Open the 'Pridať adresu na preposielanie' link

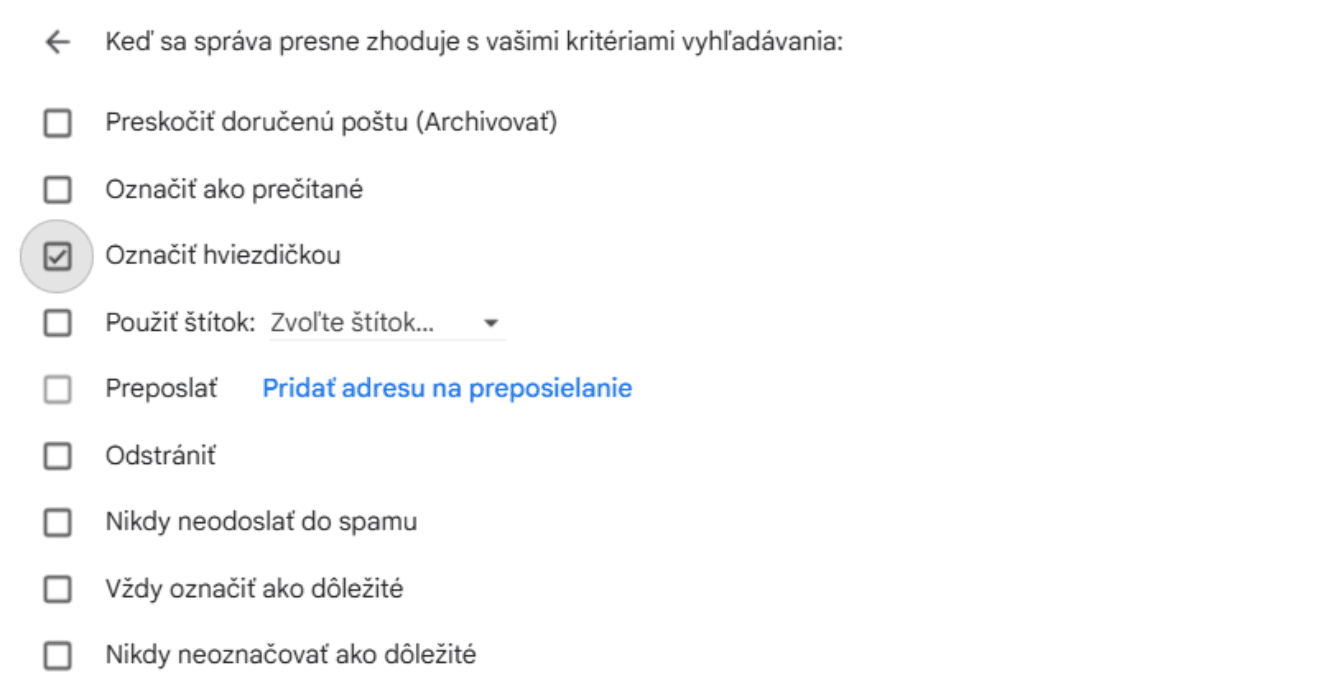(x=447, y=388)
